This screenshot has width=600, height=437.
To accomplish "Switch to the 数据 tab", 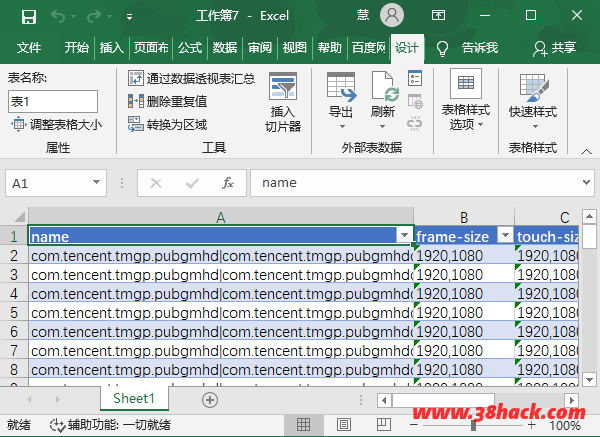I will pyautogui.click(x=225, y=48).
